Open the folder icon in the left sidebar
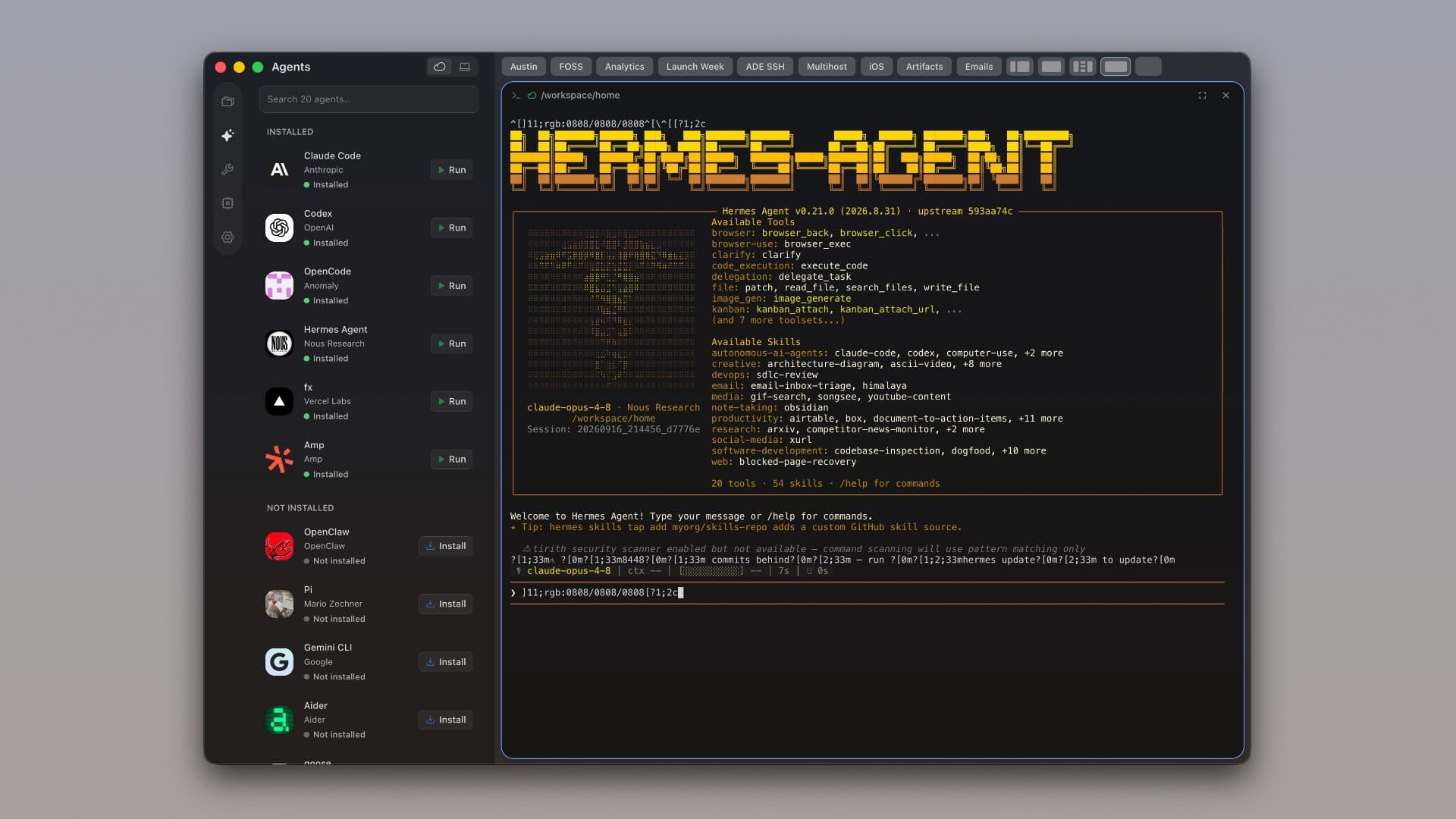 click(x=227, y=101)
